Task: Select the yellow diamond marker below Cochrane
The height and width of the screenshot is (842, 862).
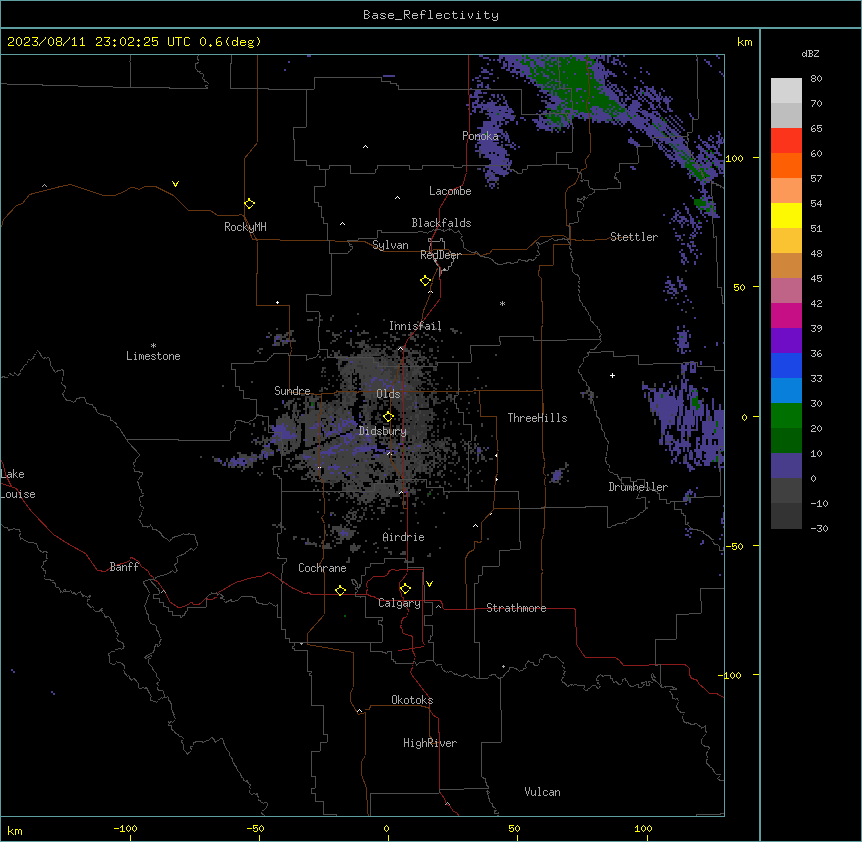Action: pos(340,590)
